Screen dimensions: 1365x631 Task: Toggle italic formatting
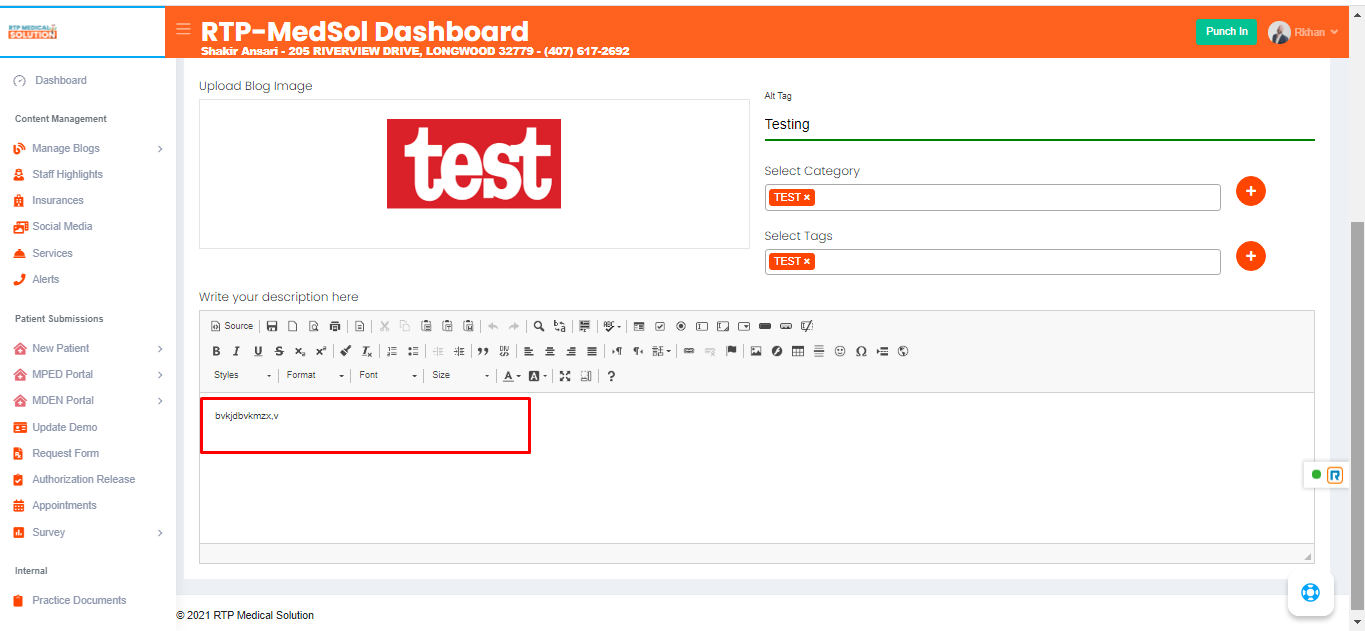pos(236,351)
